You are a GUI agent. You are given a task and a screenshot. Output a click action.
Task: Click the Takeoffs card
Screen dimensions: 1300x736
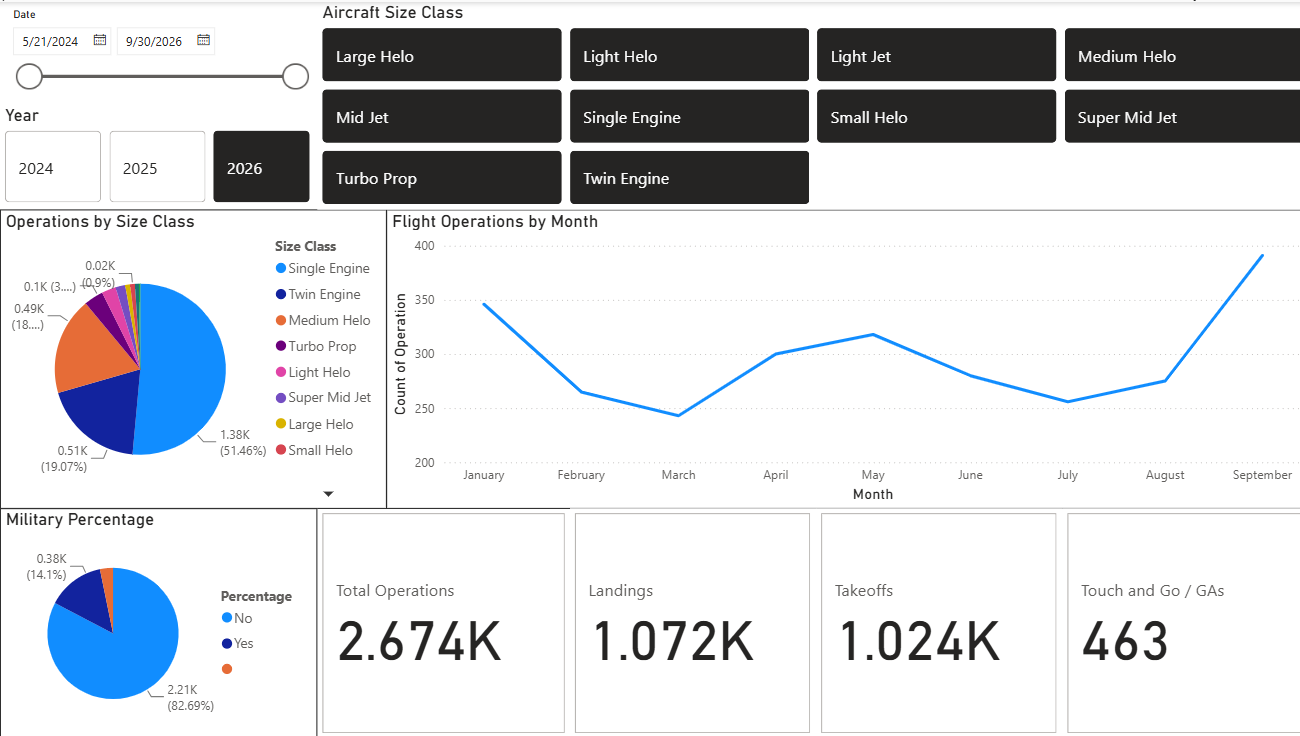[x=938, y=623]
